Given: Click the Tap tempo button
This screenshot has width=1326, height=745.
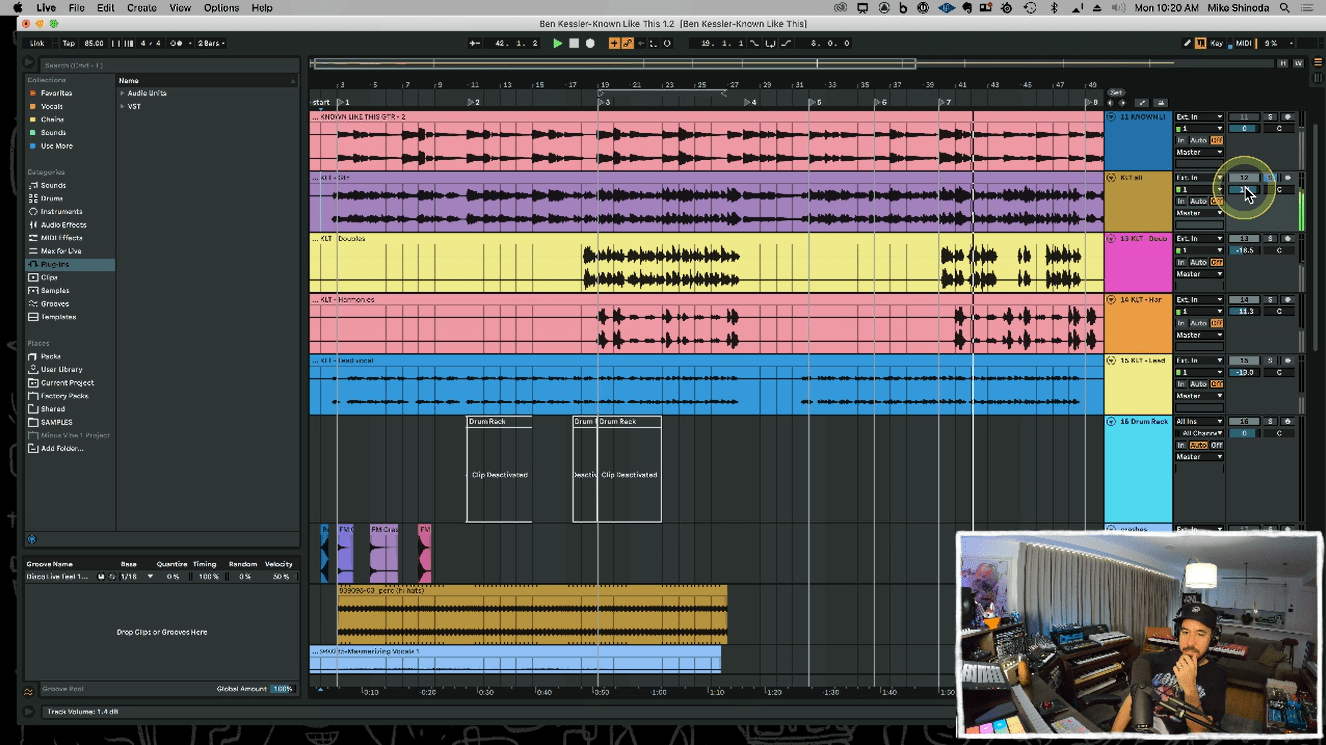Looking at the screenshot, I should click(68, 43).
